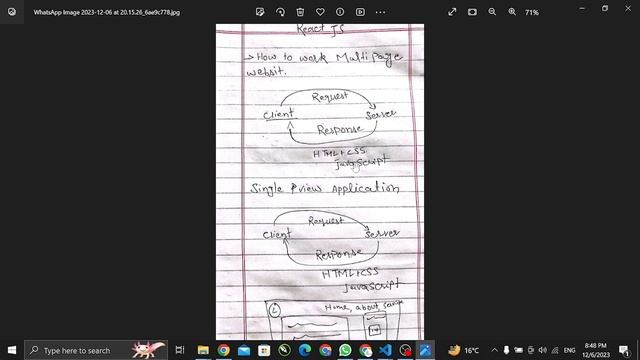Open the volume speaker tray icon
The width and height of the screenshot is (640, 360).
542,350
